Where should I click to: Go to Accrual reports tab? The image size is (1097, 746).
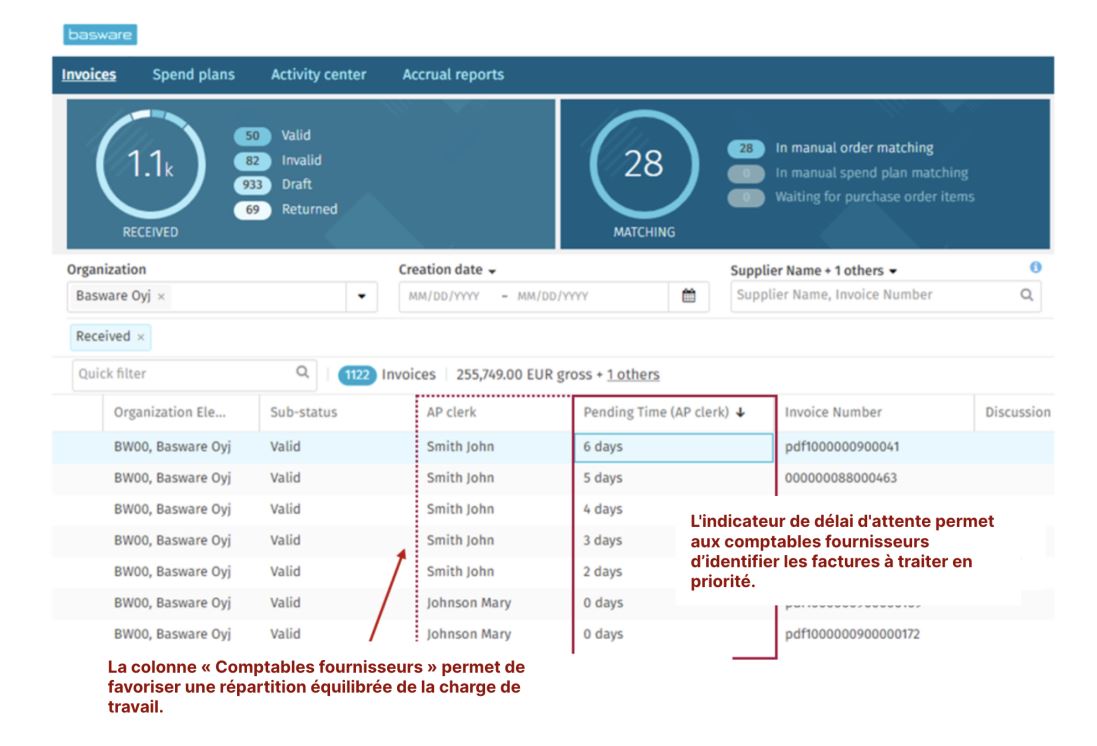pos(453,75)
